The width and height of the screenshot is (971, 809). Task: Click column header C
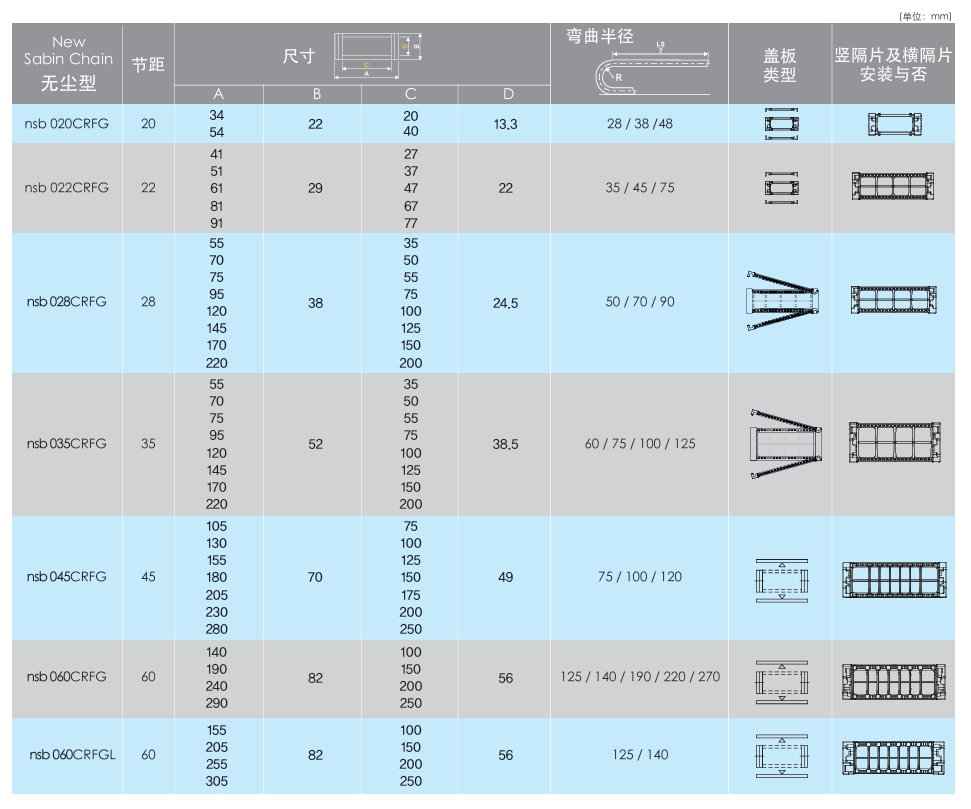[x=411, y=94]
